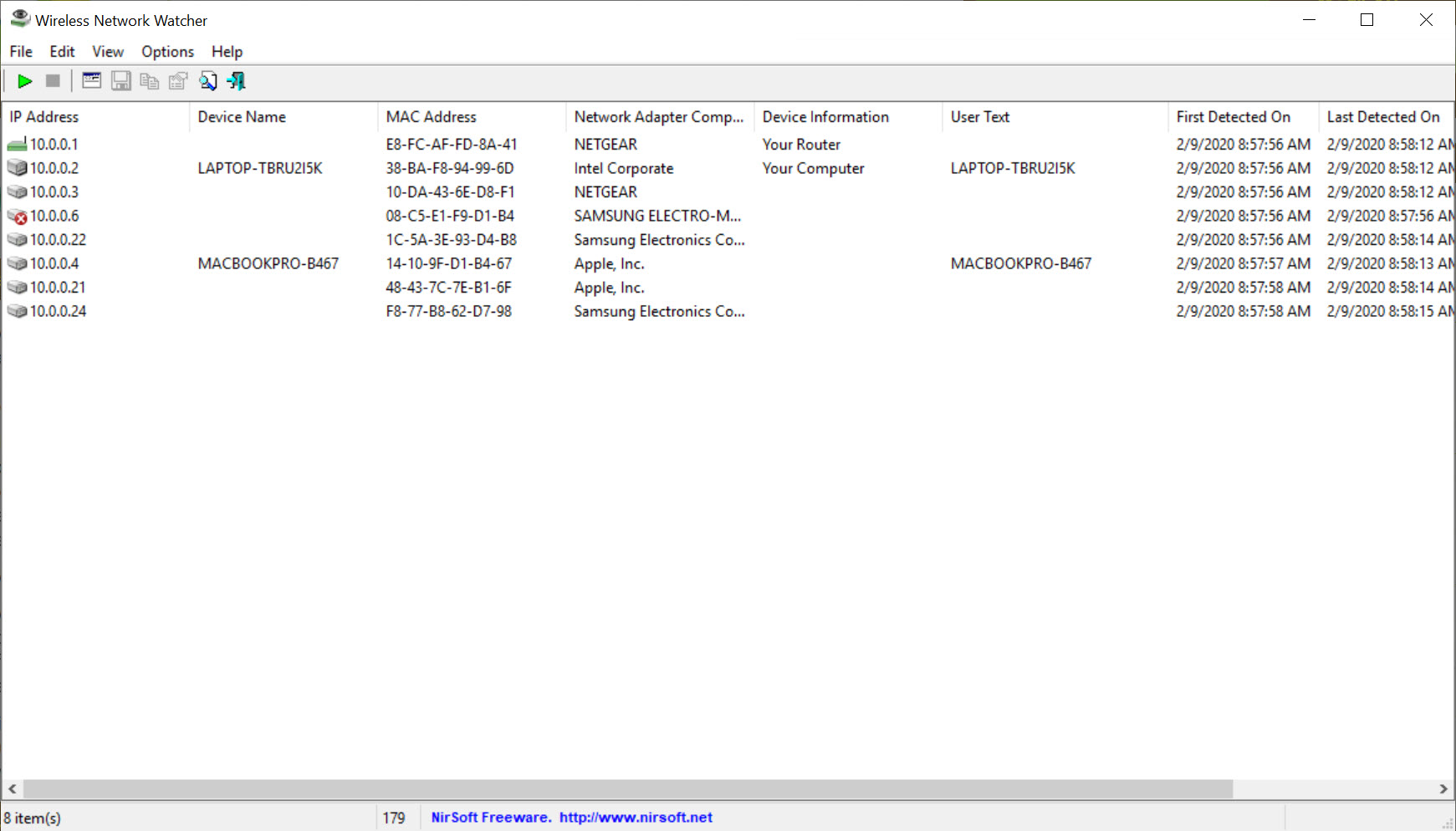The width and height of the screenshot is (1456, 831).
Task: Open the Properties toolbar icon
Action: tap(178, 81)
